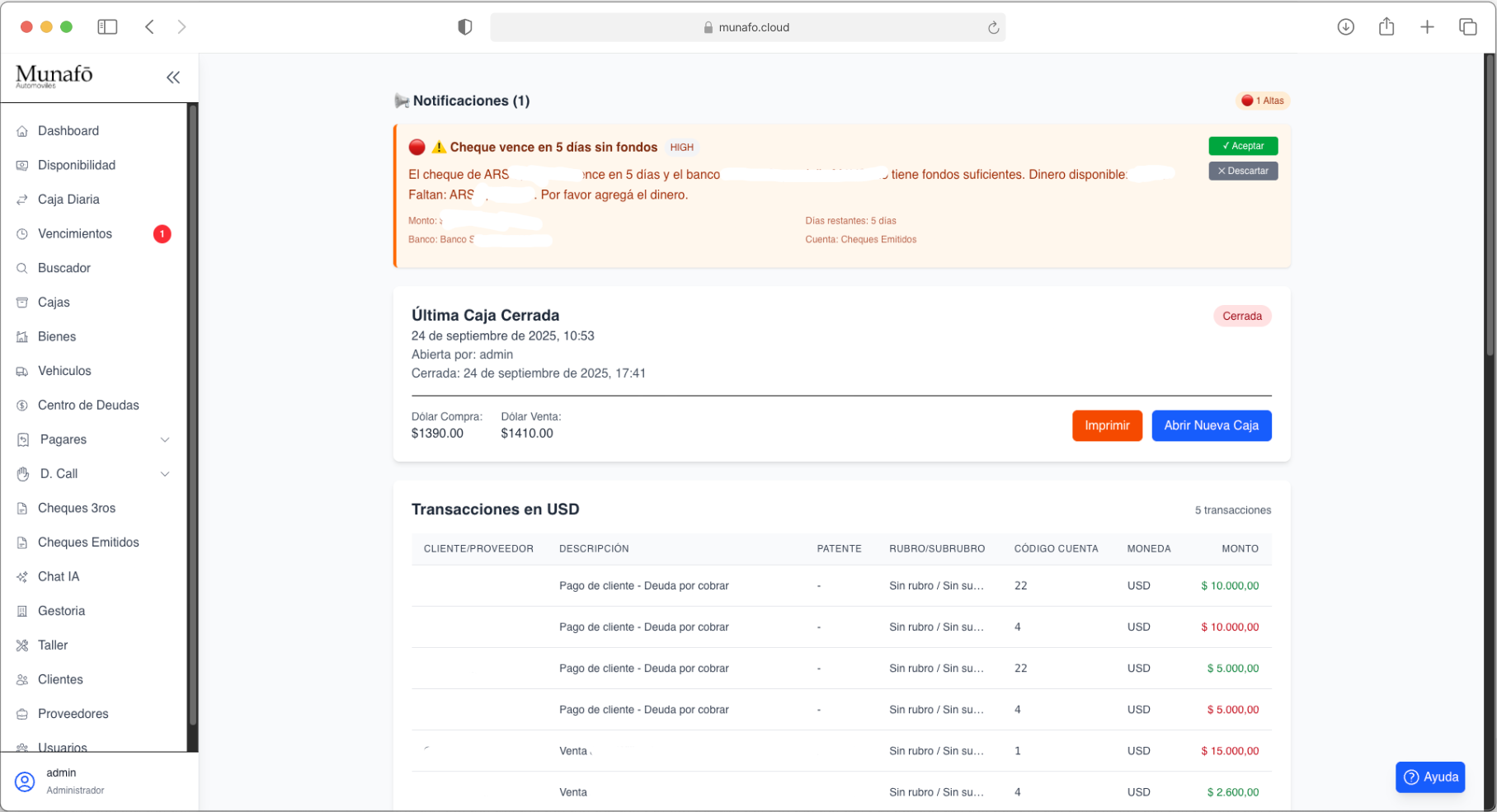Click the Chat IA sparkle icon
This screenshot has height=812, width=1497.
pyautogui.click(x=22, y=577)
